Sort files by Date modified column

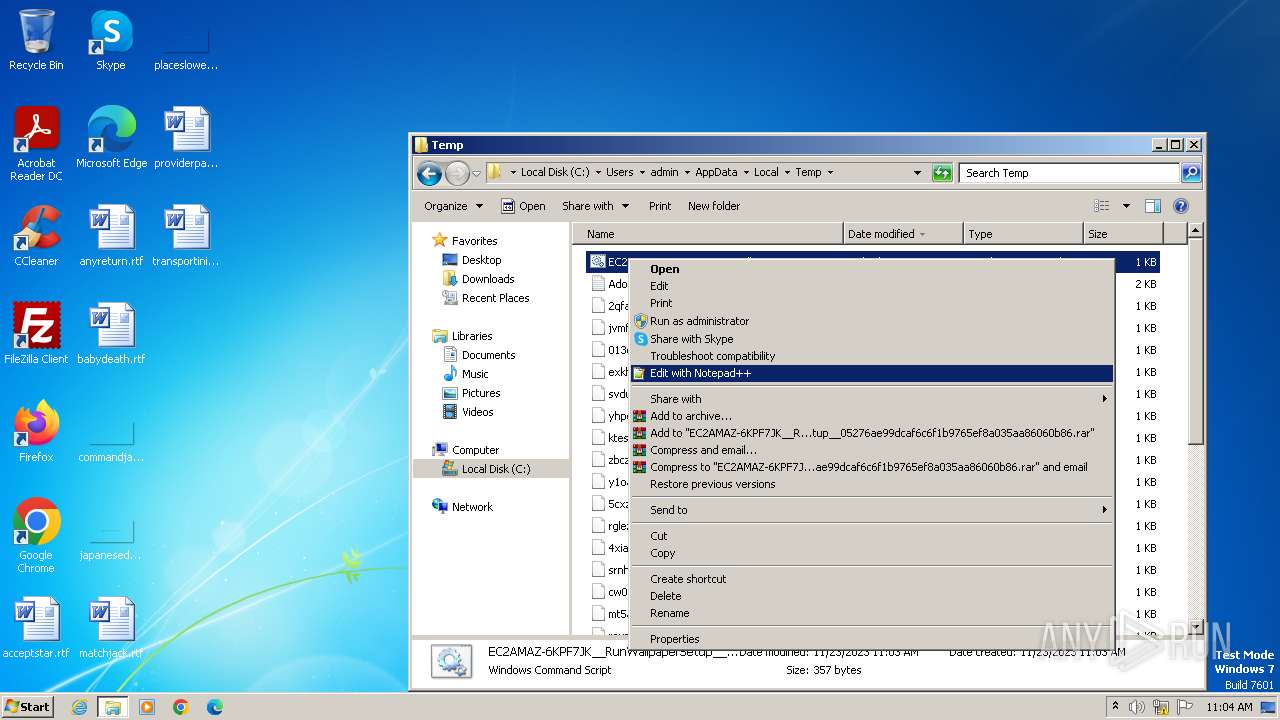(x=904, y=234)
